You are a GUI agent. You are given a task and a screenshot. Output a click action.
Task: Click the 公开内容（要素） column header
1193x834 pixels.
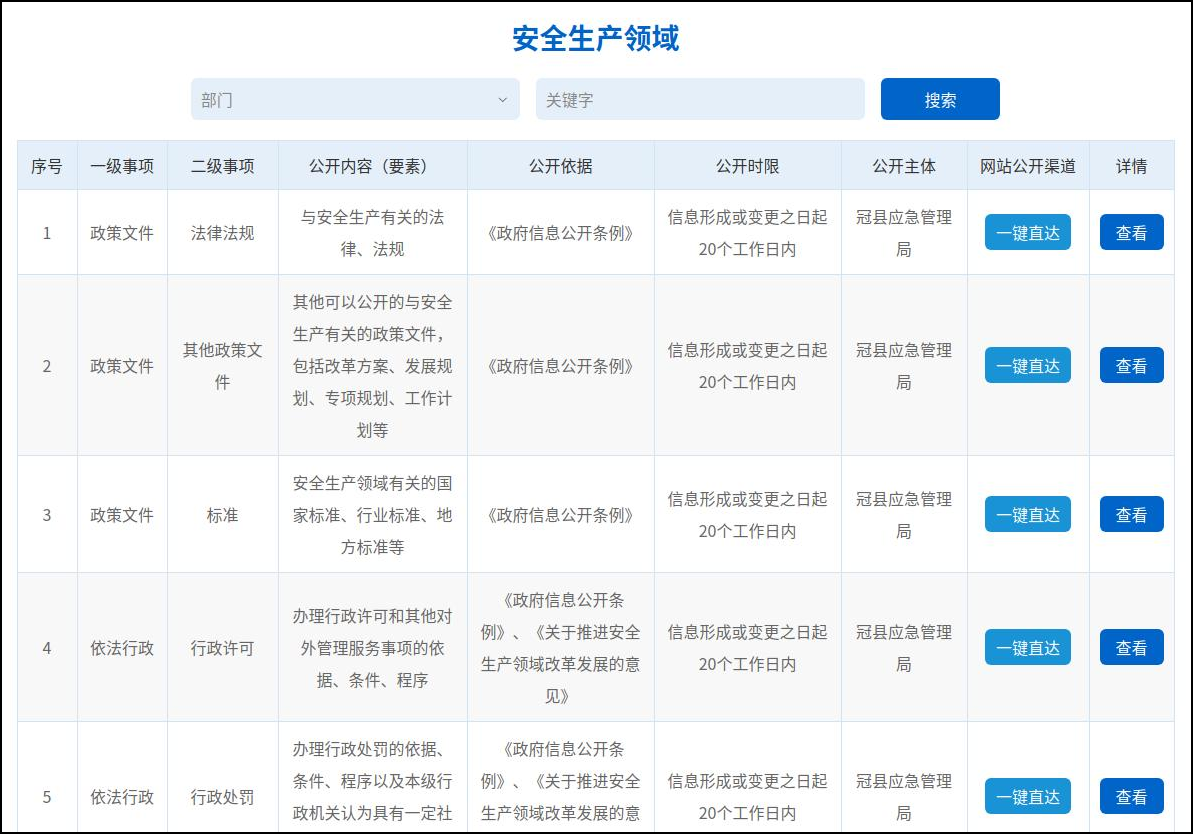click(373, 166)
